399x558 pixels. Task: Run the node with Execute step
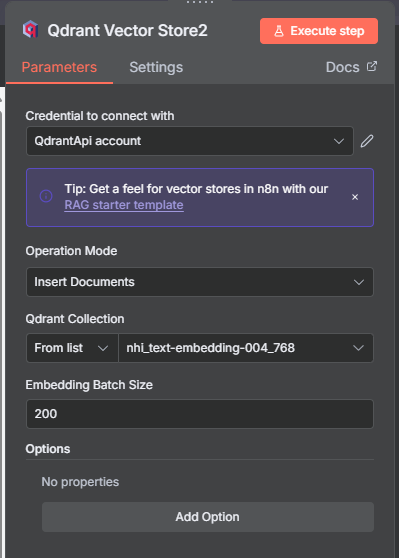319,31
